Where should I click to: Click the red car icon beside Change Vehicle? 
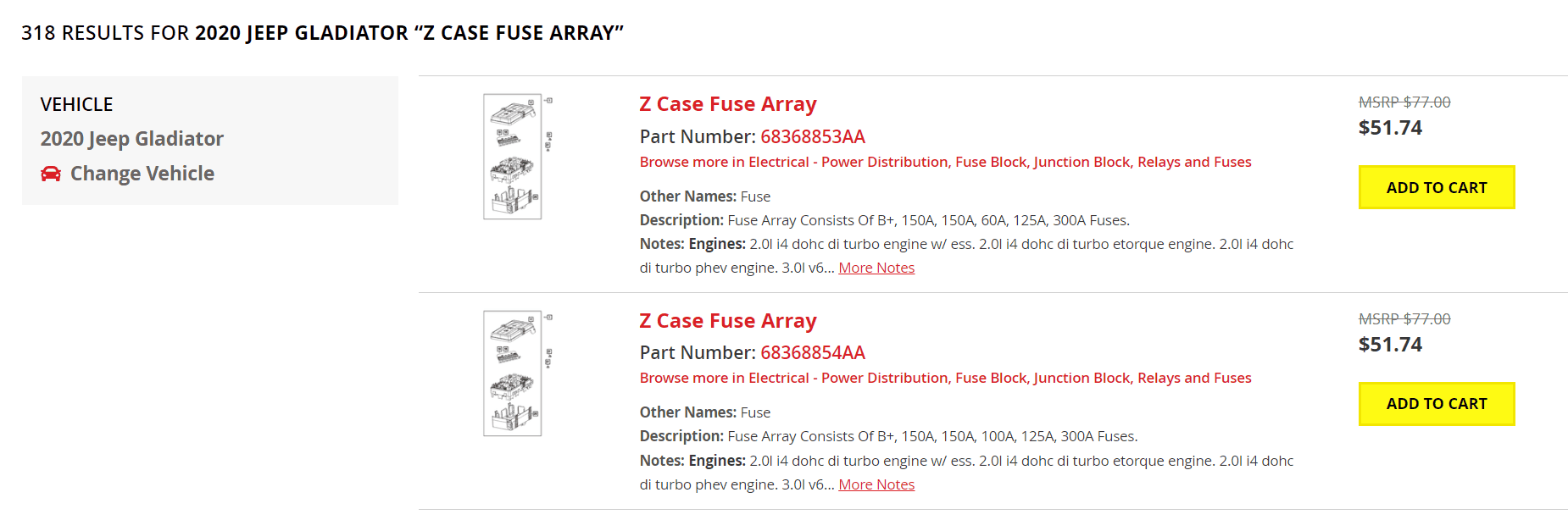[51, 174]
